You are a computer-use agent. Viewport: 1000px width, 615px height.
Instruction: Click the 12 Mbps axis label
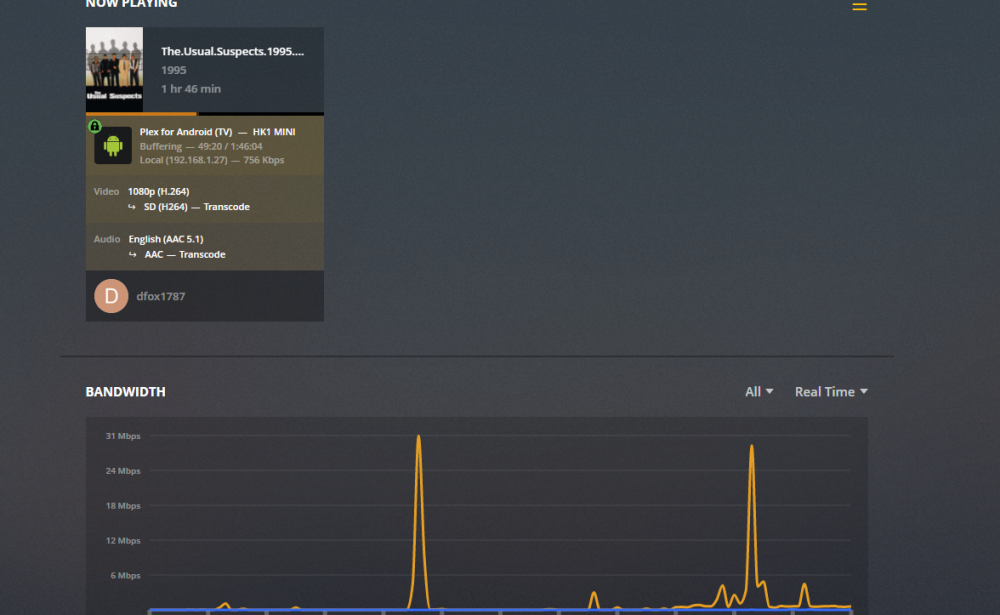pyautogui.click(x=123, y=540)
